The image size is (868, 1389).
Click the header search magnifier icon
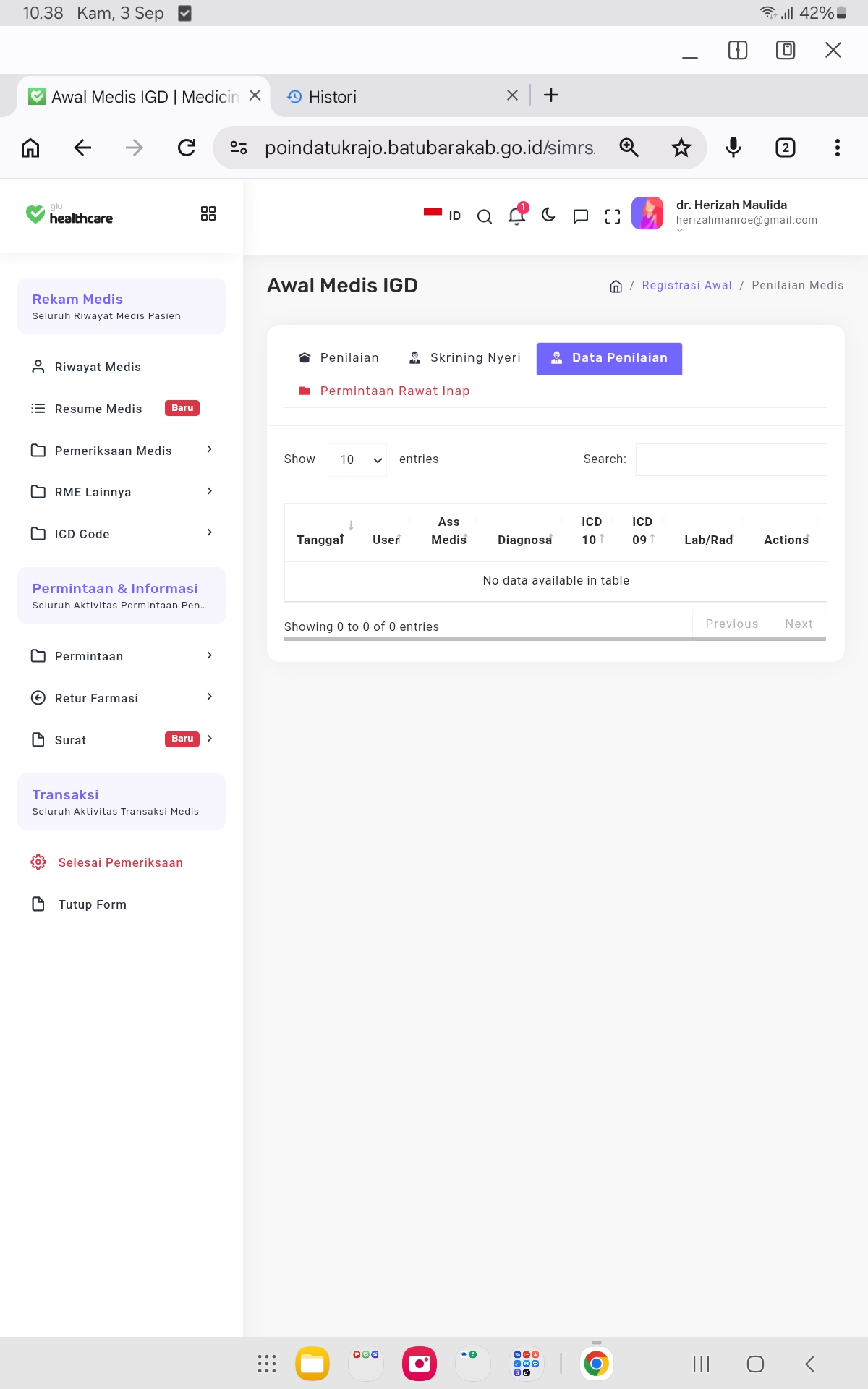tap(485, 216)
